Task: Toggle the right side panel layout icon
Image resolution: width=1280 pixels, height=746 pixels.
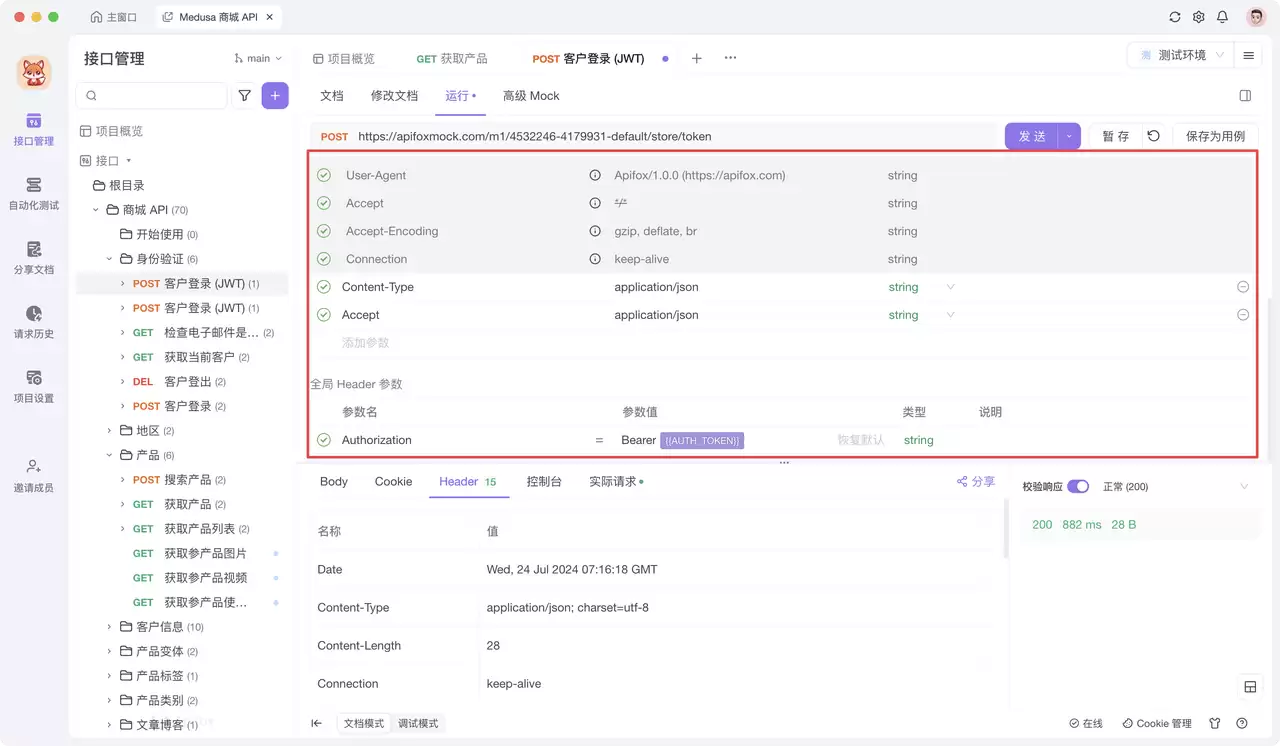Action: pyautogui.click(x=1245, y=96)
